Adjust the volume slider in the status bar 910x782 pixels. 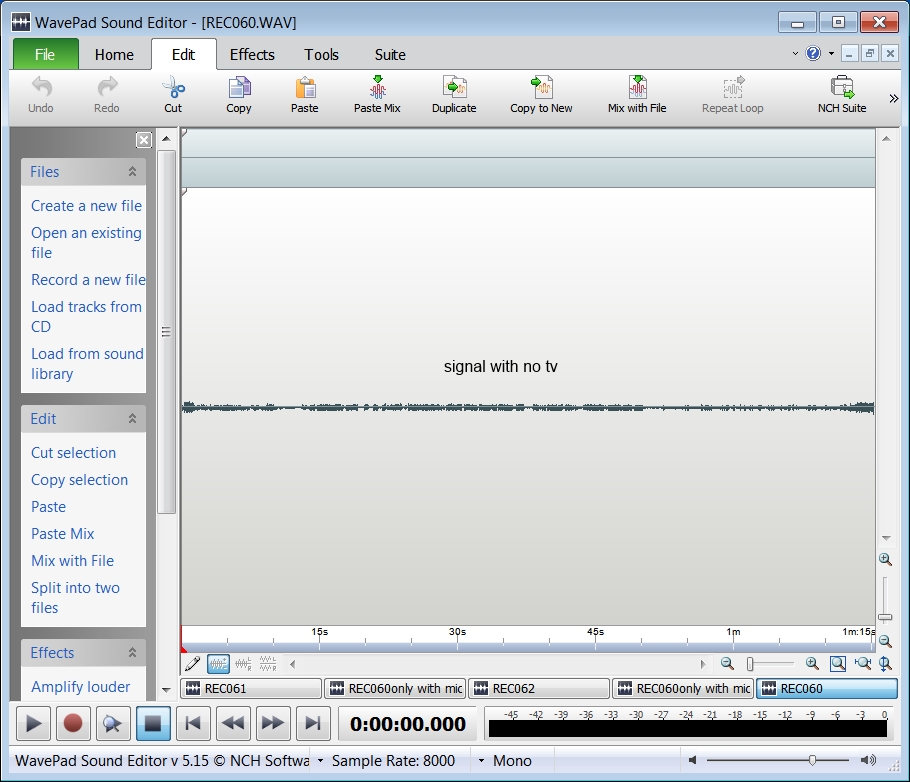812,761
